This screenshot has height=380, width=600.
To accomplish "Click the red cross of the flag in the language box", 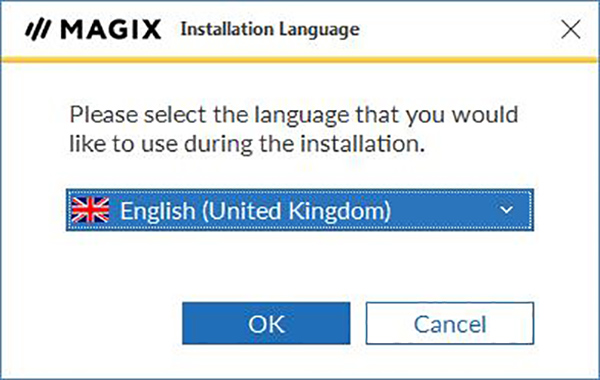I will [x=90, y=210].
